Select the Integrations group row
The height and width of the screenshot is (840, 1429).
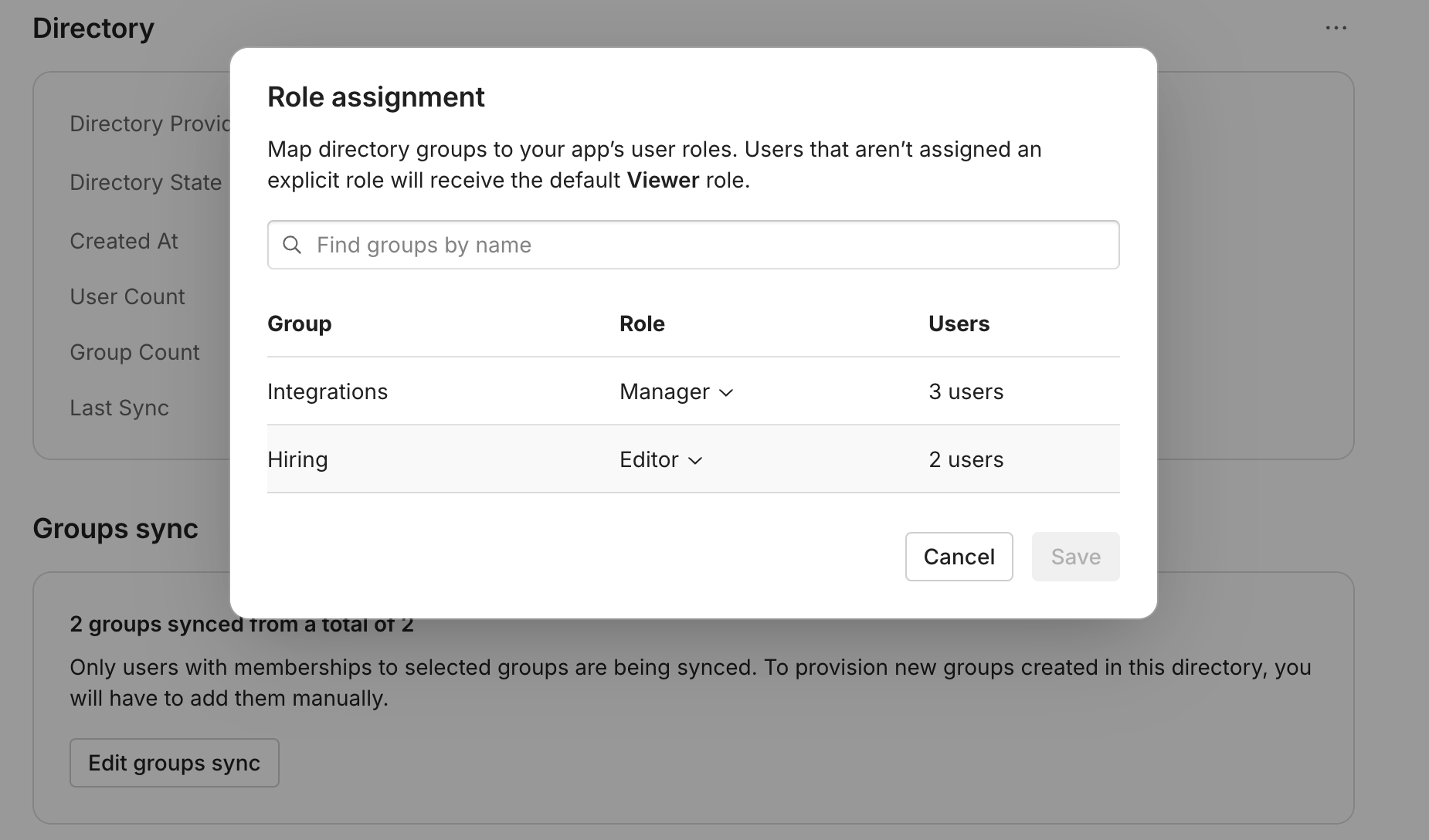click(x=328, y=391)
